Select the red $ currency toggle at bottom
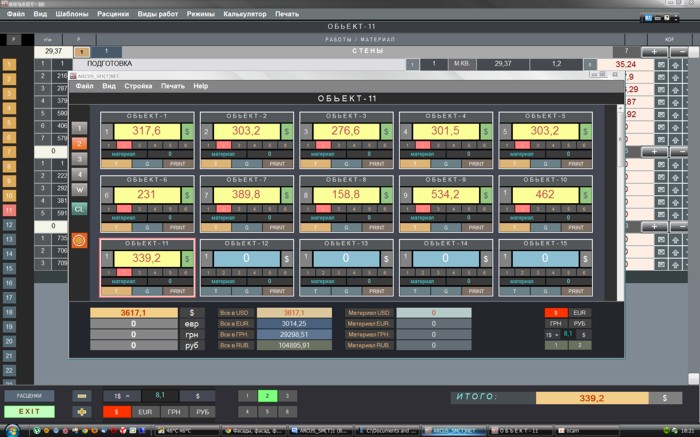Viewport: 700px width, 437px height. [x=116, y=411]
